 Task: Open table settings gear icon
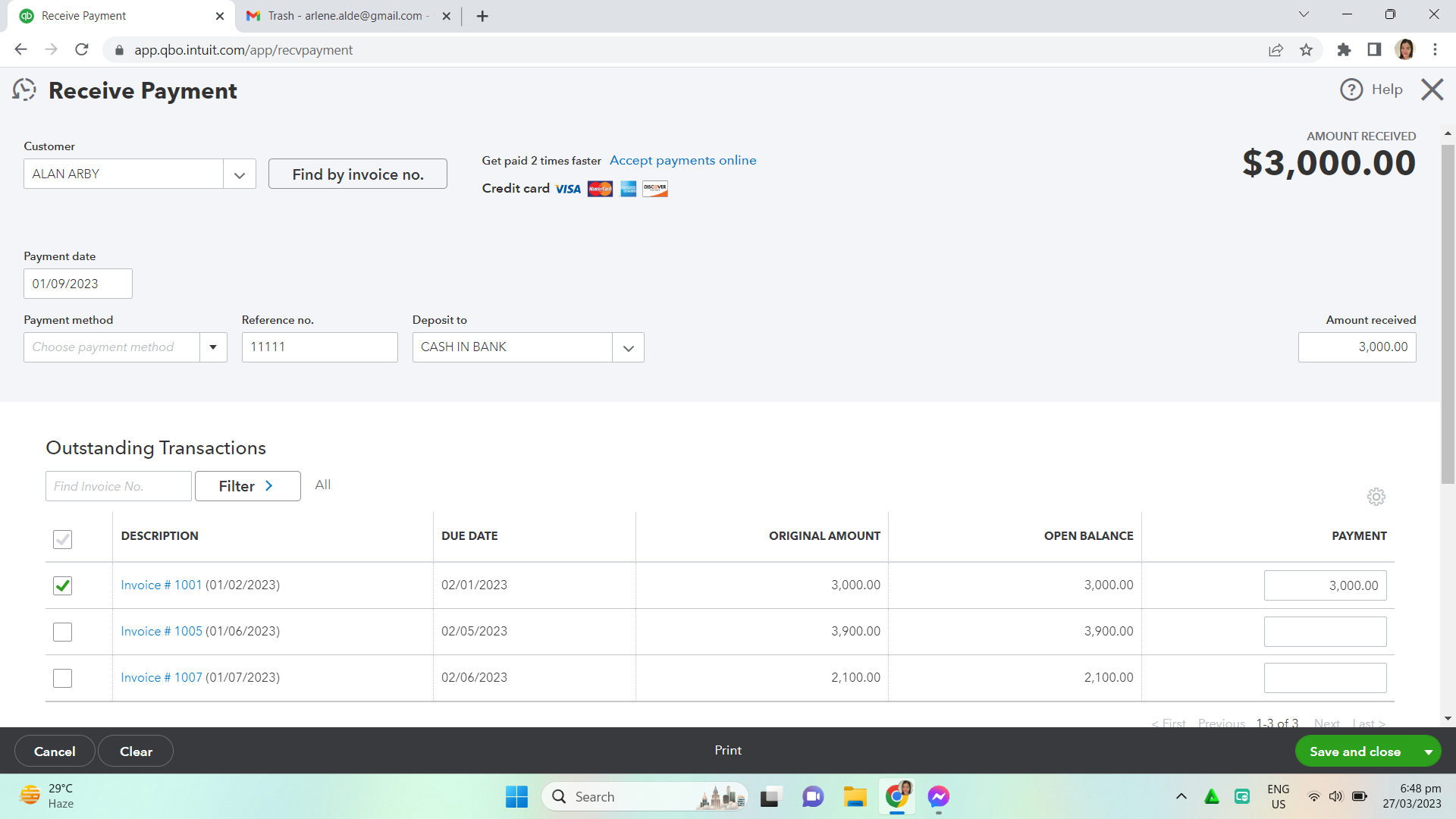(1376, 497)
